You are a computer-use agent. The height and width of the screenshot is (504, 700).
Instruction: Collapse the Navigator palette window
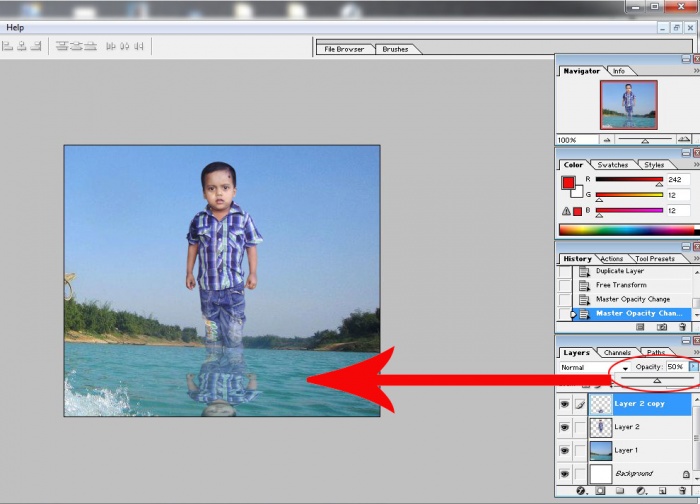pyautogui.click(x=686, y=59)
